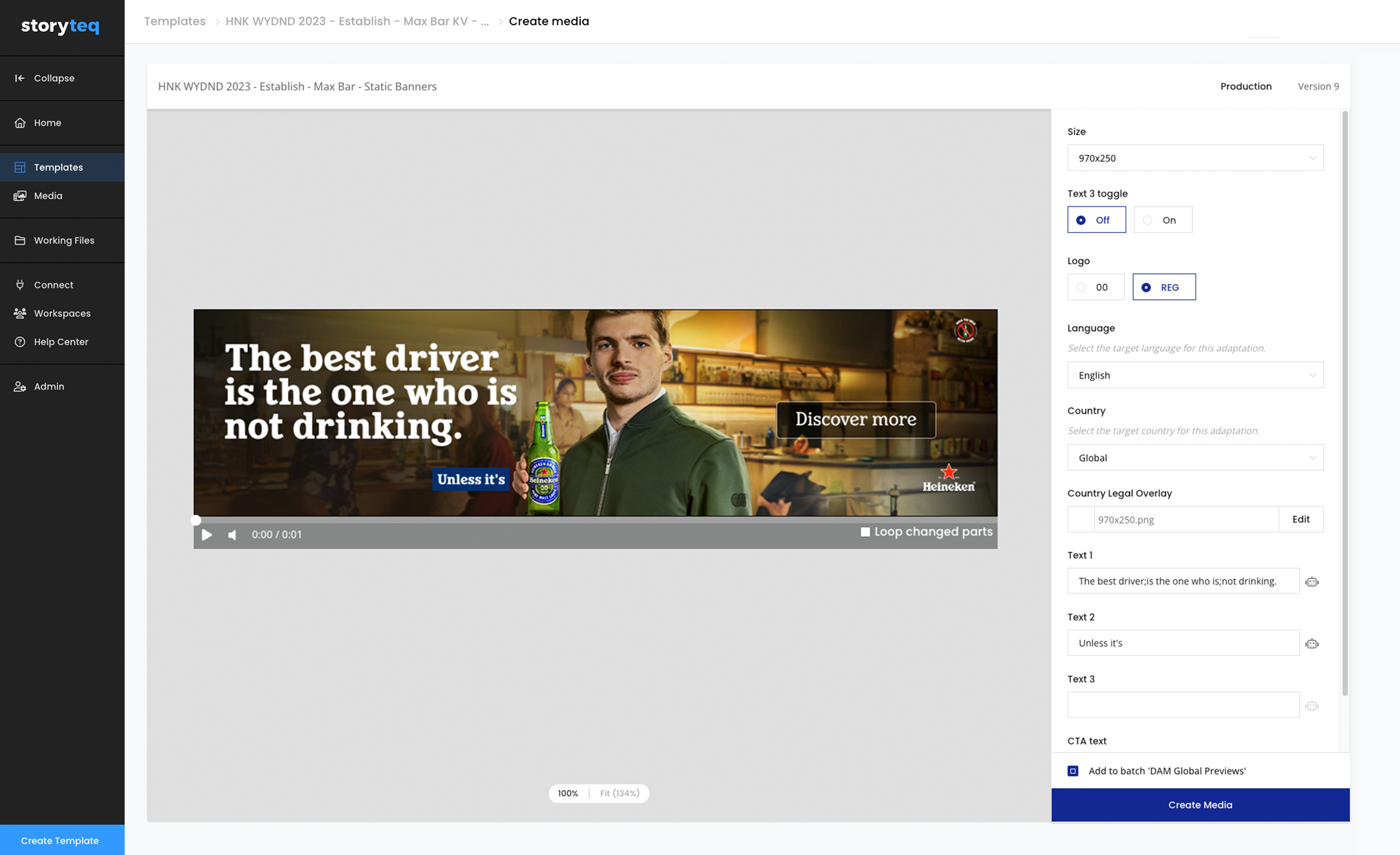Screen dimensions: 1400x855
Task: Click the play button on preview
Action: pos(206,534)
